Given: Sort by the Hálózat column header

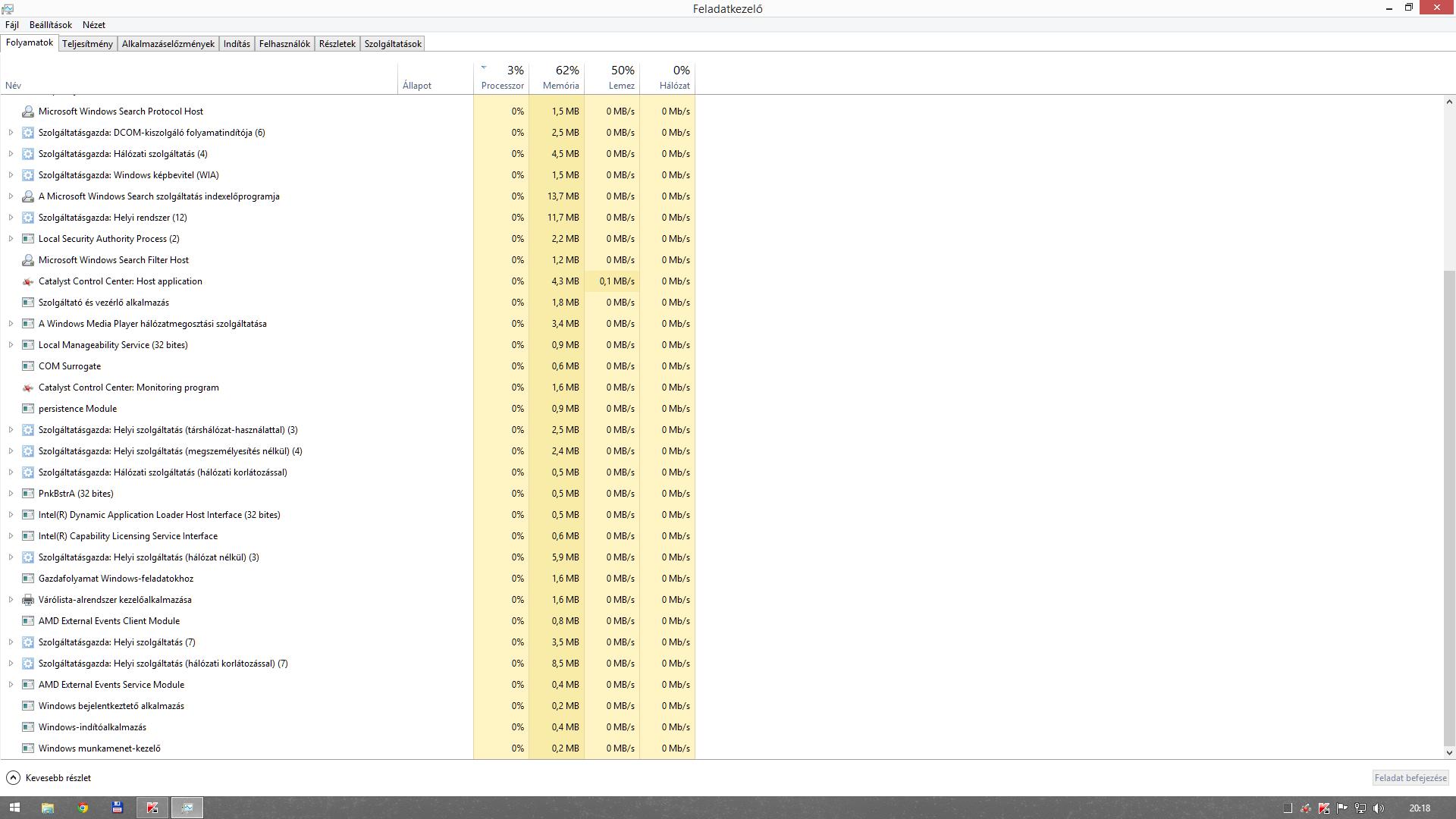Looking at the screenshot, I should click(x=667, y=79).
